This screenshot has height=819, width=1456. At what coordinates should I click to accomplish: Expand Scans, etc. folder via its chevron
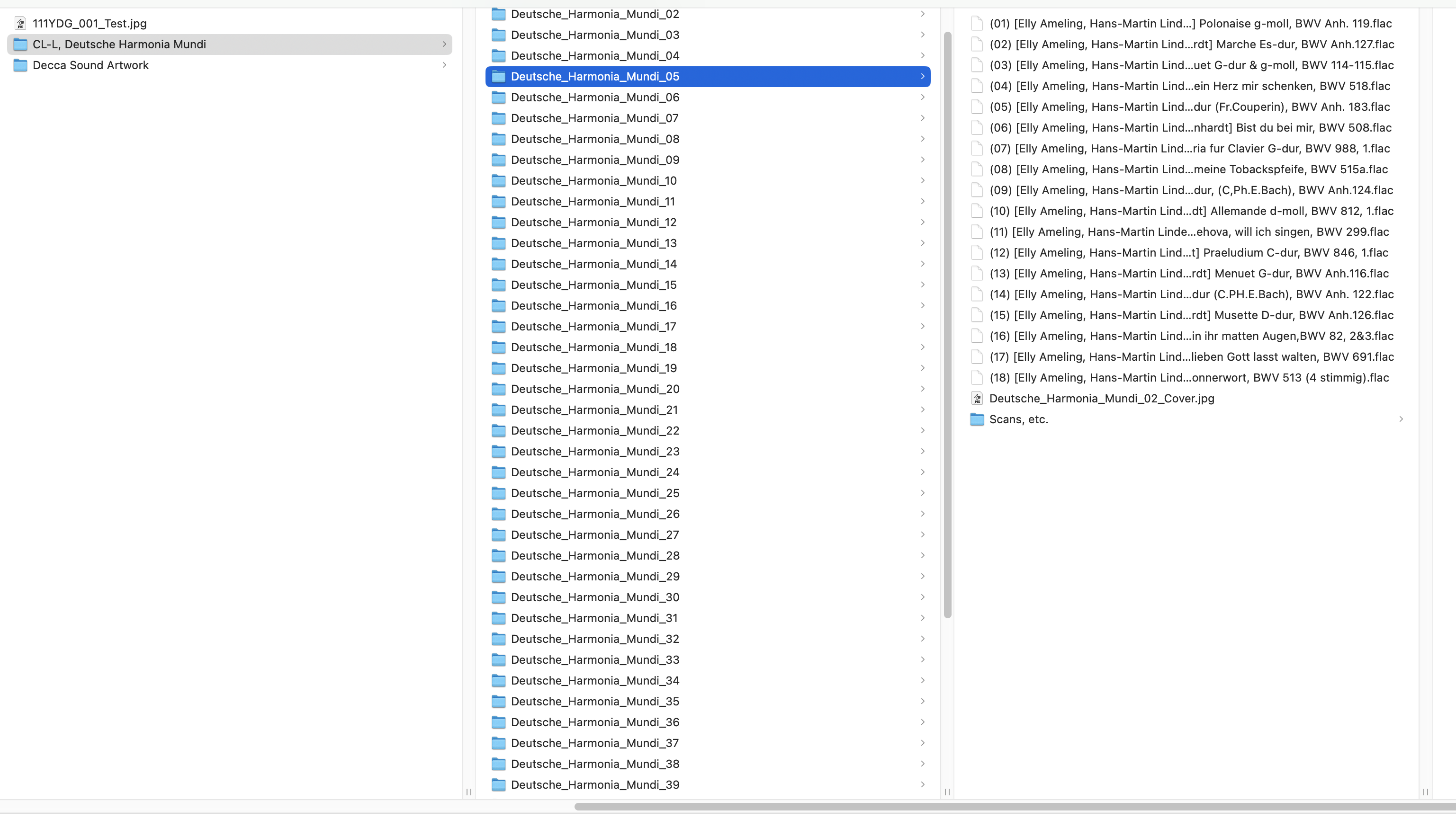pos(1401,419)
